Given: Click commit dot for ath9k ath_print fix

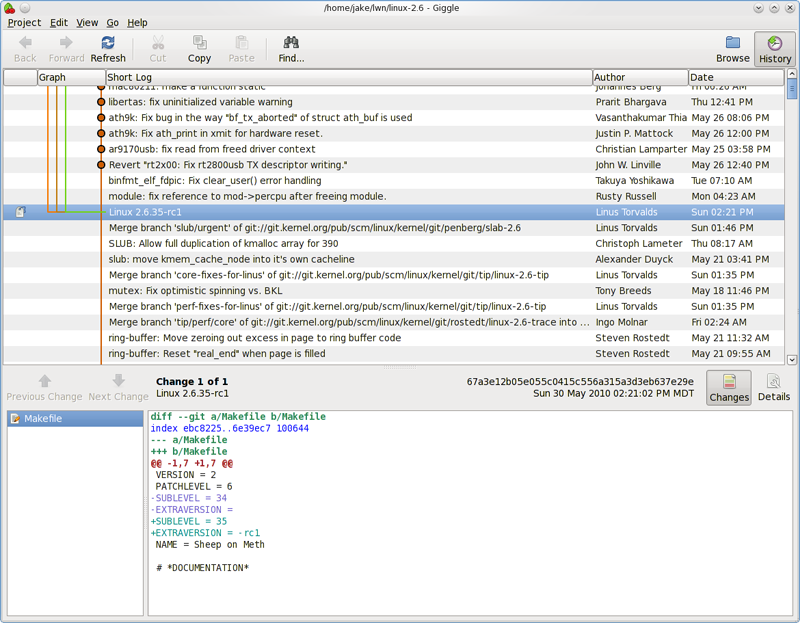Looking at the screenshot, I should tap(101, 133).
